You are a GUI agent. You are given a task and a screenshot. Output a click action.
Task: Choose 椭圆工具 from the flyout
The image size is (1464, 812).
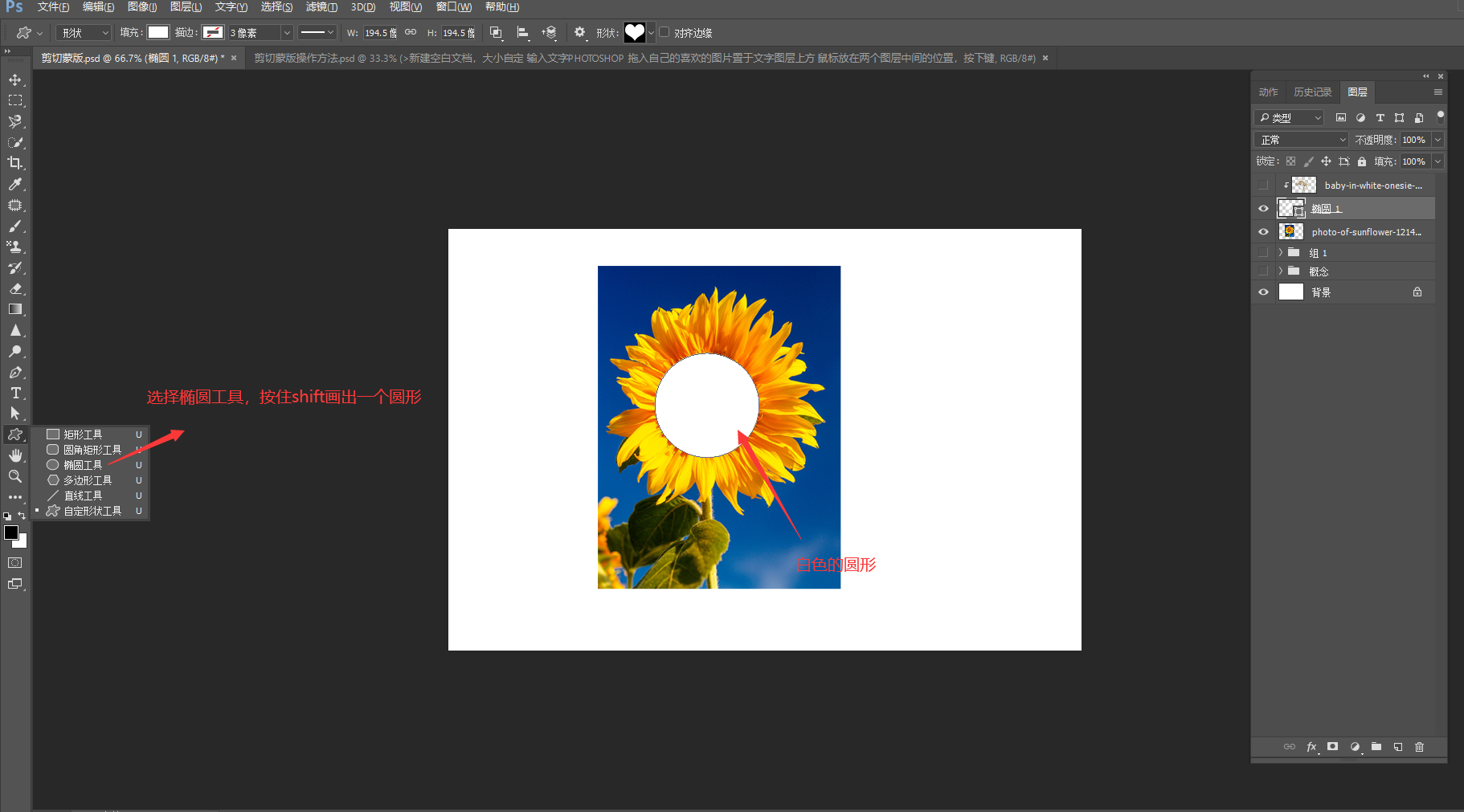(83, 465)
